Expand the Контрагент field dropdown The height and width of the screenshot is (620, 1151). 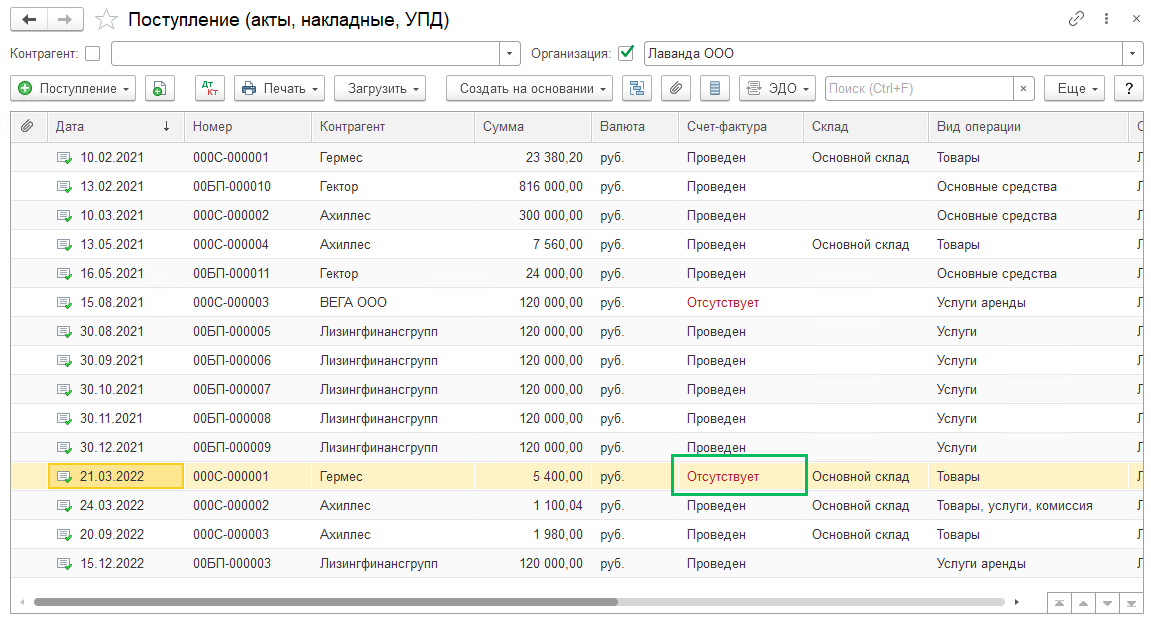coord(510,54)
